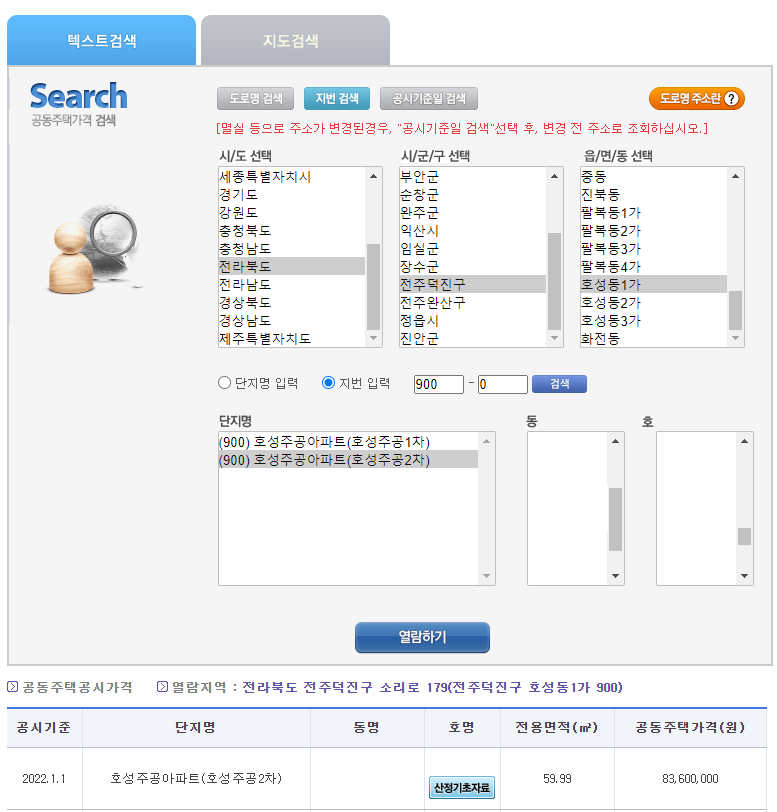Select 정읍시 in the 시/군/구 list
Image resolution: width=777 pixels, height=812 pixels.
tap(472, 321)
